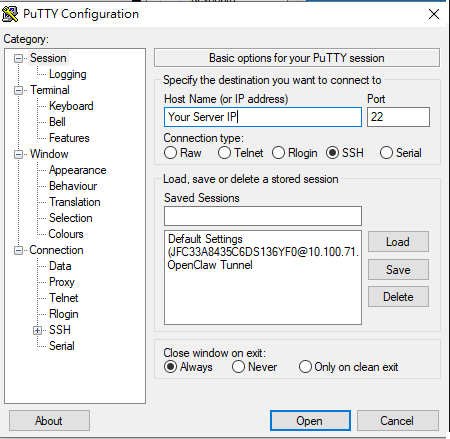This screenshot has width=450, height=439.
Task: Open the Logging category
Action: click(x=68, y=74)
